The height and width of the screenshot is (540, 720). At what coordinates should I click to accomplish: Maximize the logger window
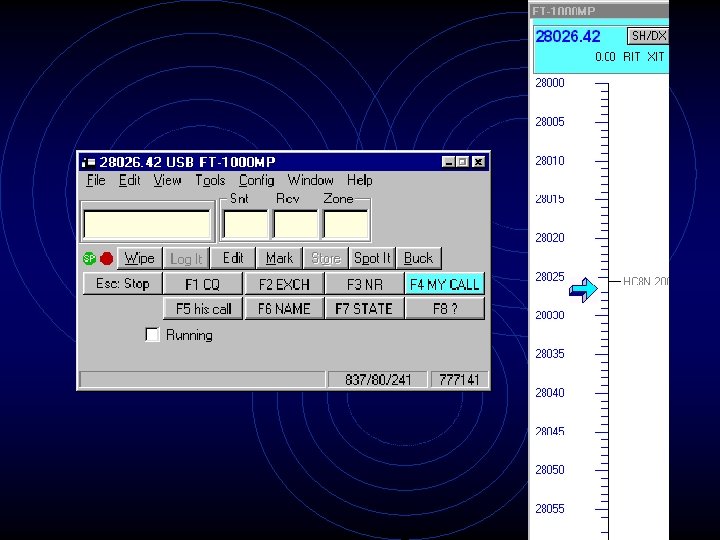point(462,162)
